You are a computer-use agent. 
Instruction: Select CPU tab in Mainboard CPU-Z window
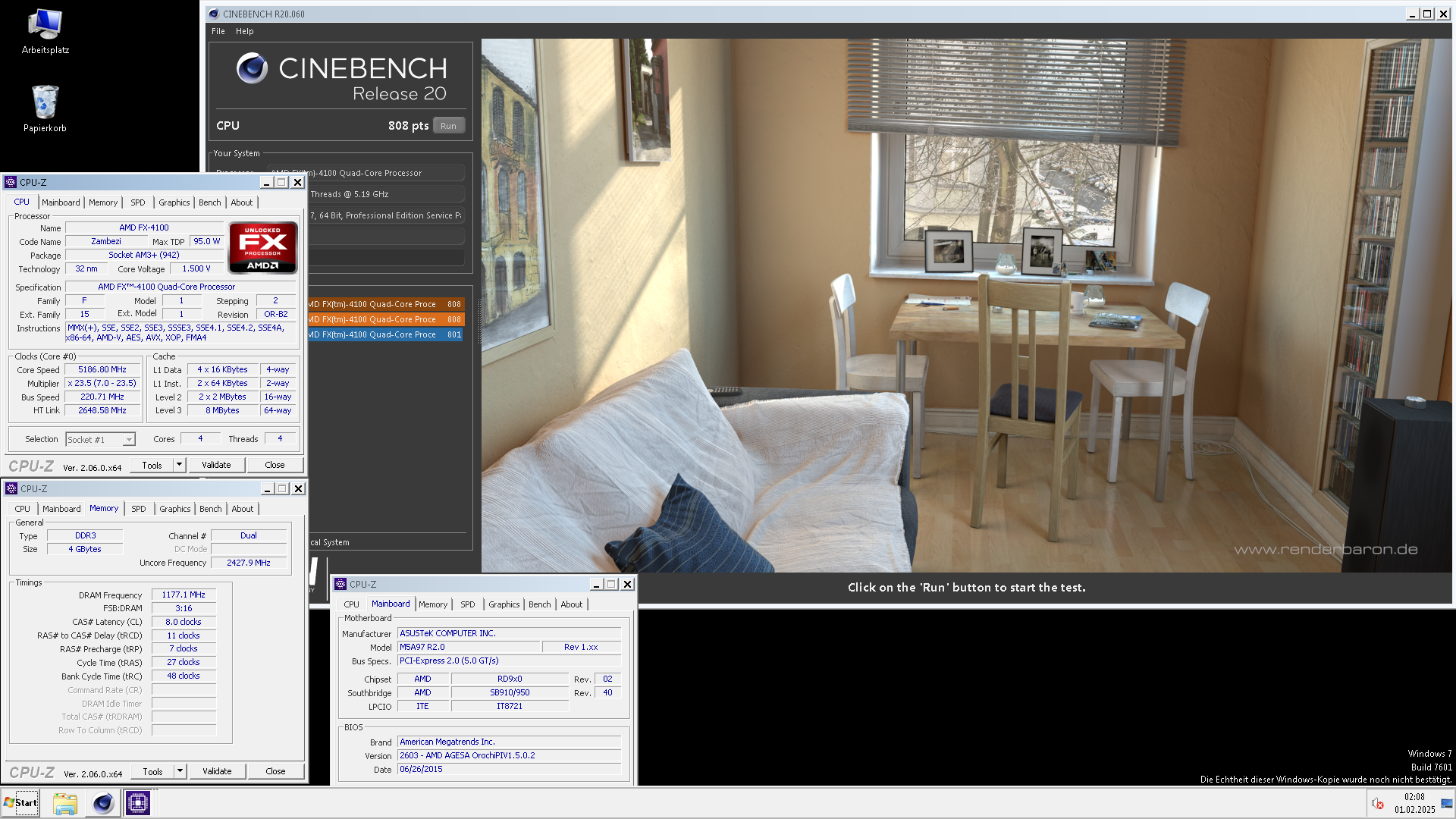352,604
